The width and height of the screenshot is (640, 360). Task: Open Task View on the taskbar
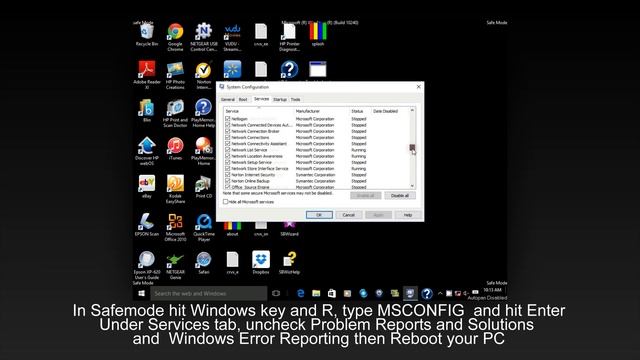click(x=276, y=293)
